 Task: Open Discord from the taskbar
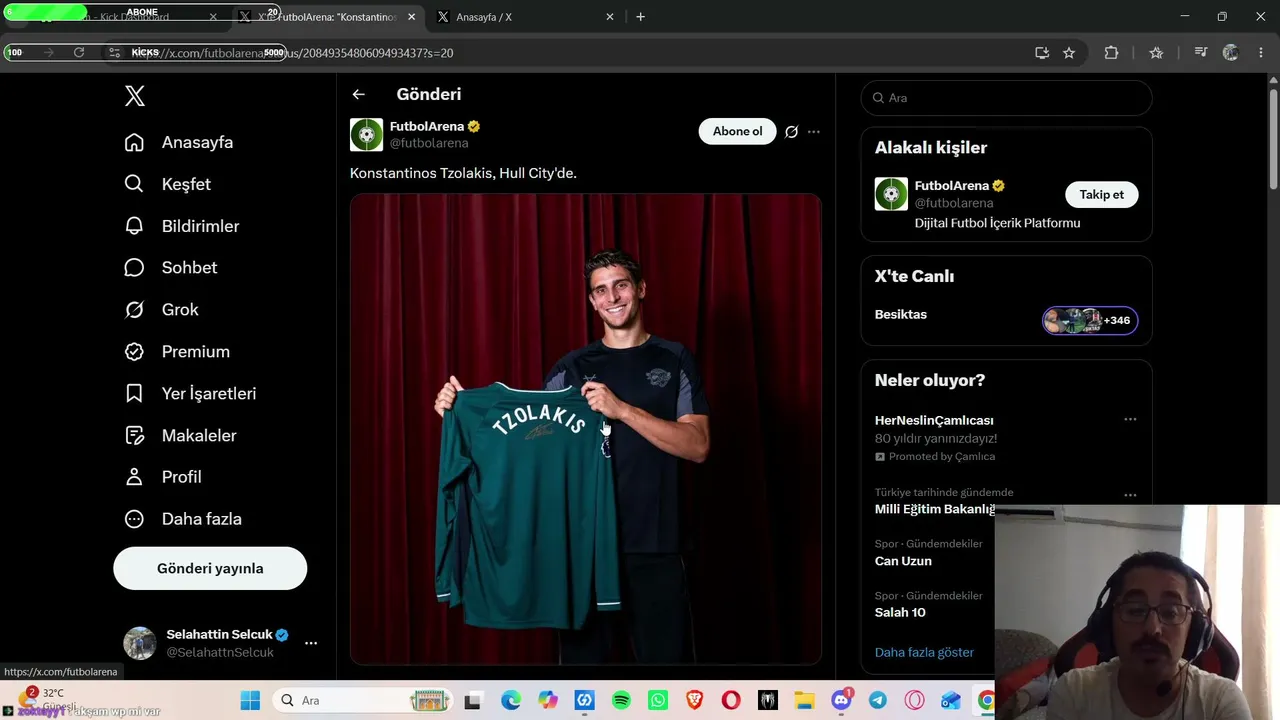(x=841, y=700)
